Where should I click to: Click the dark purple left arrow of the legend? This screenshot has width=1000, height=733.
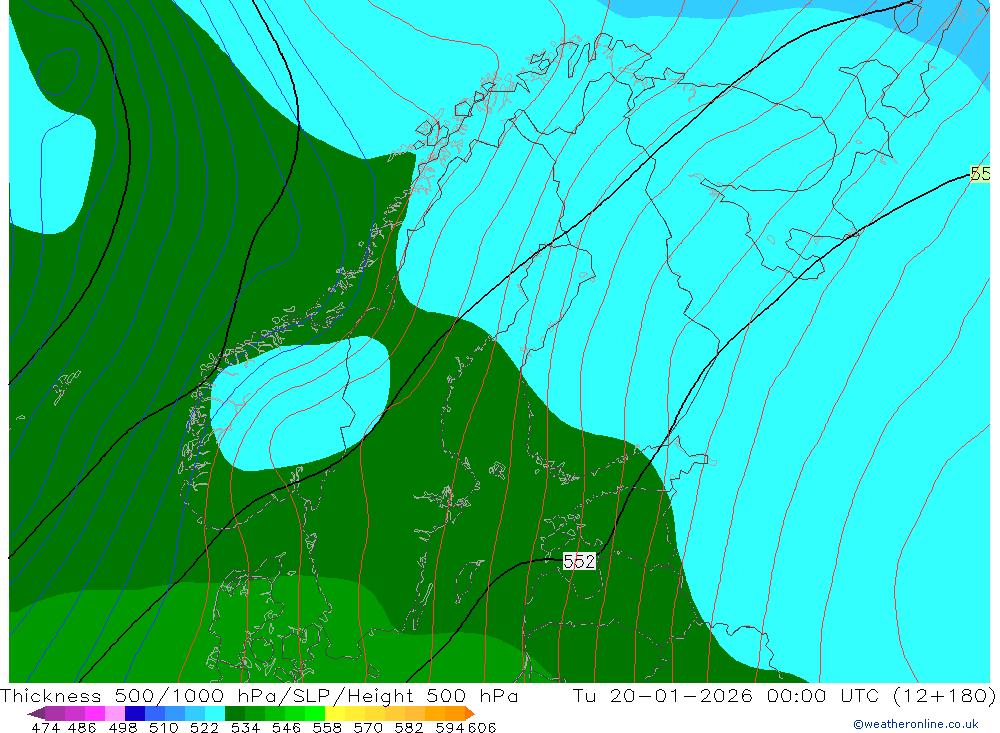point(36,713)
